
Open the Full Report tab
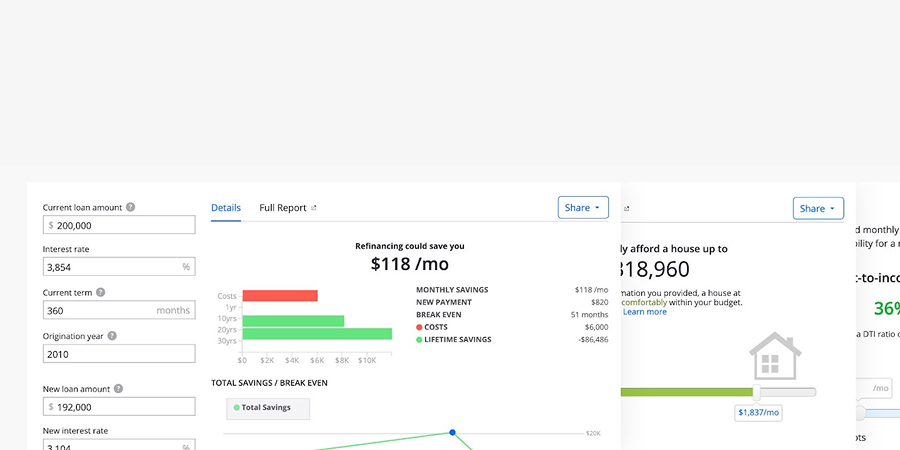[282, 208]
